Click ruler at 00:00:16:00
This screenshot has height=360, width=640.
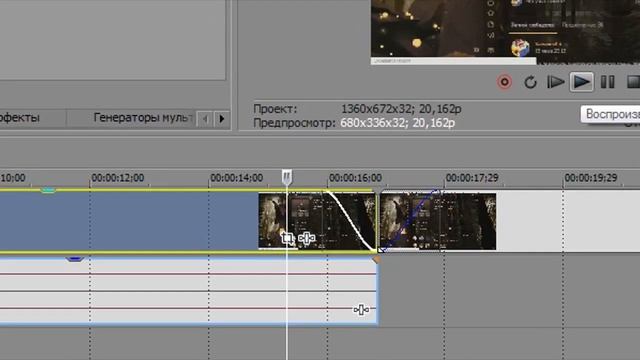pyautogui.click(x=355, y=178)
